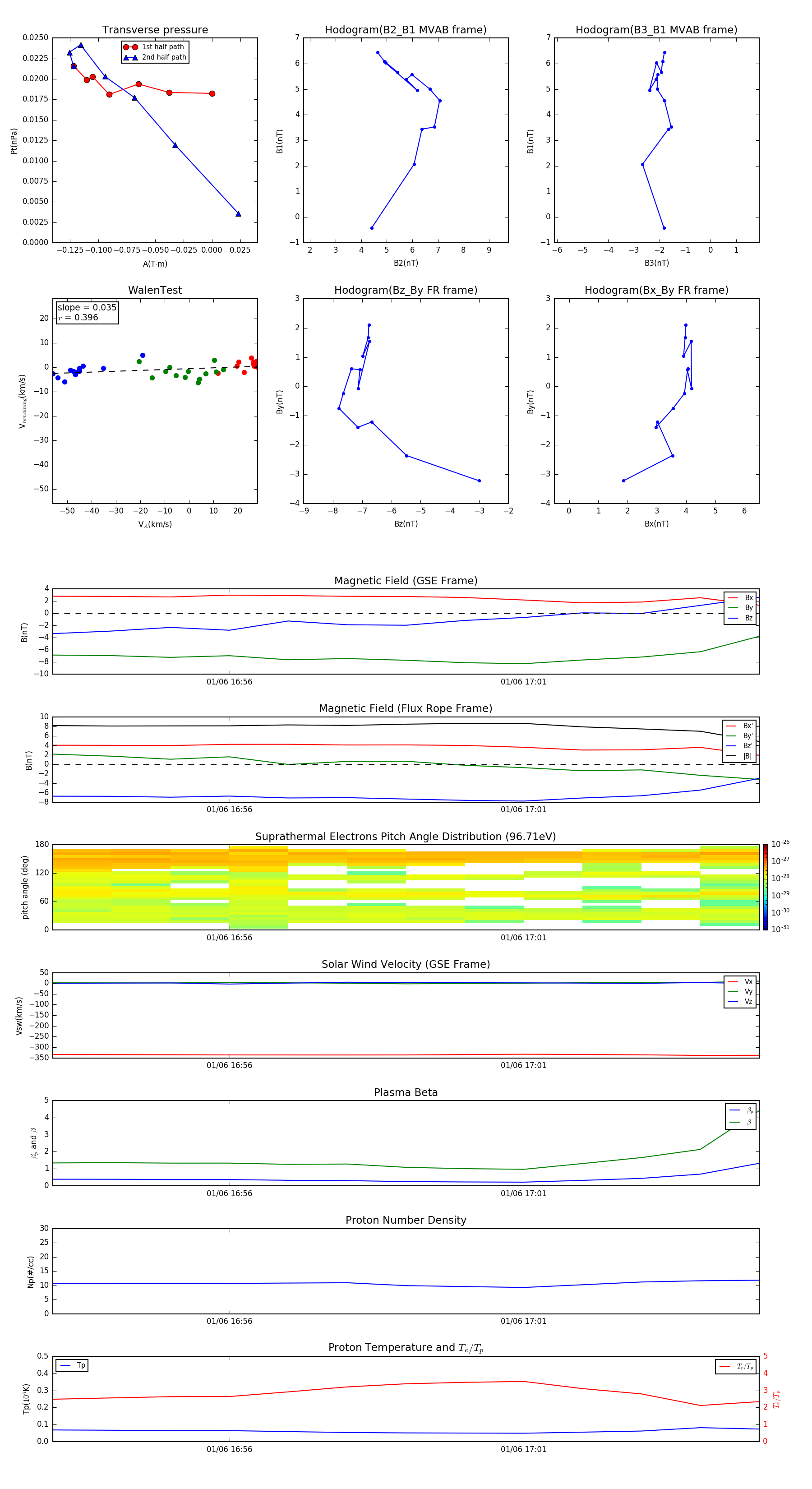Click '01/06 17:01' tick under GSE magnetic plot
Viewport: 812px width, 1489px height.
[524, 682]
